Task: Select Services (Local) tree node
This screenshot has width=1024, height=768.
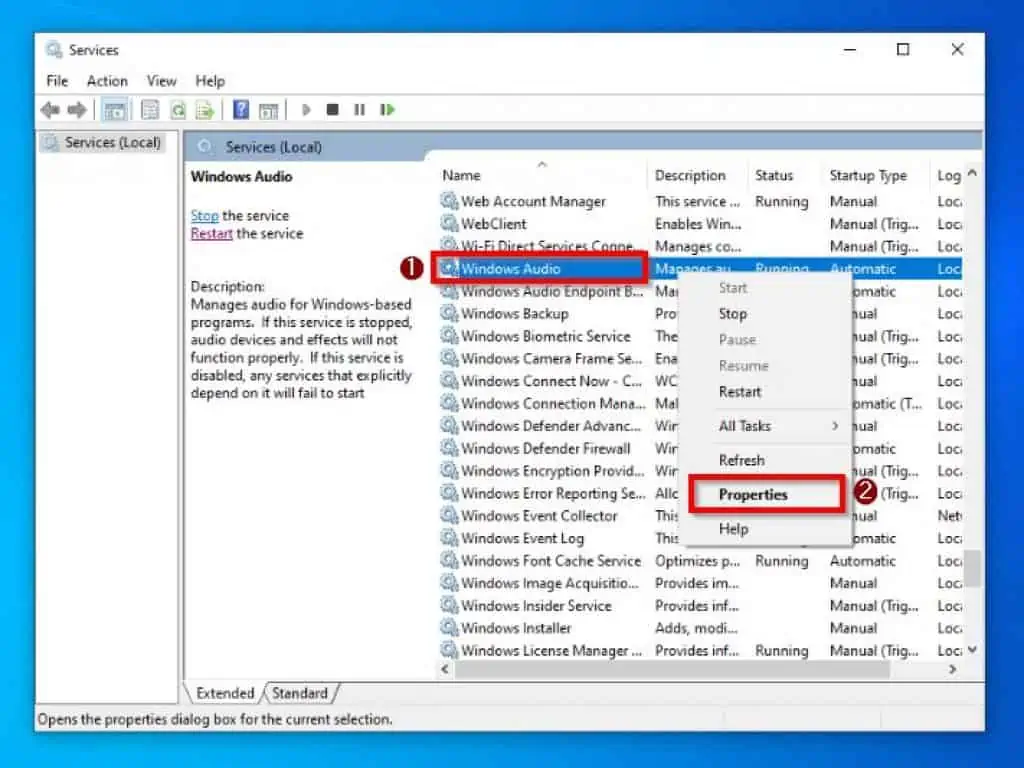Action: pos(102,142)
